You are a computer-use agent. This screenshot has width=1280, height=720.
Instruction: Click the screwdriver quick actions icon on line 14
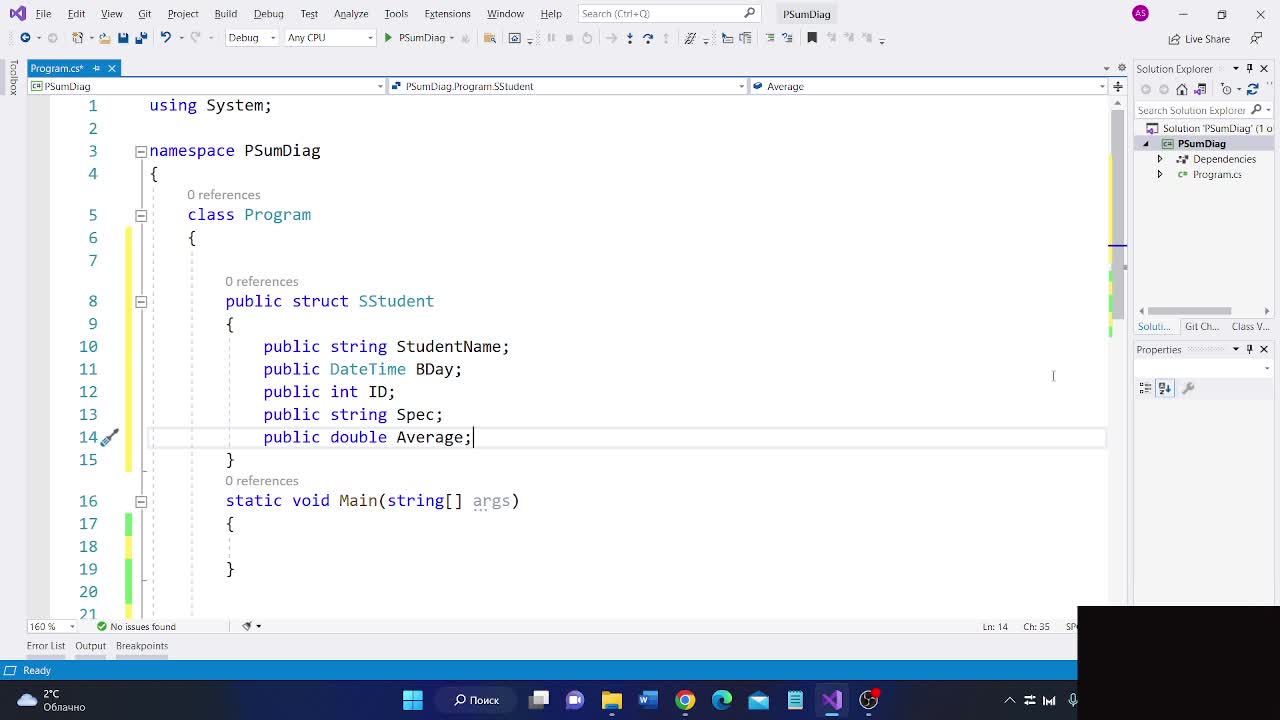(110, 437)
